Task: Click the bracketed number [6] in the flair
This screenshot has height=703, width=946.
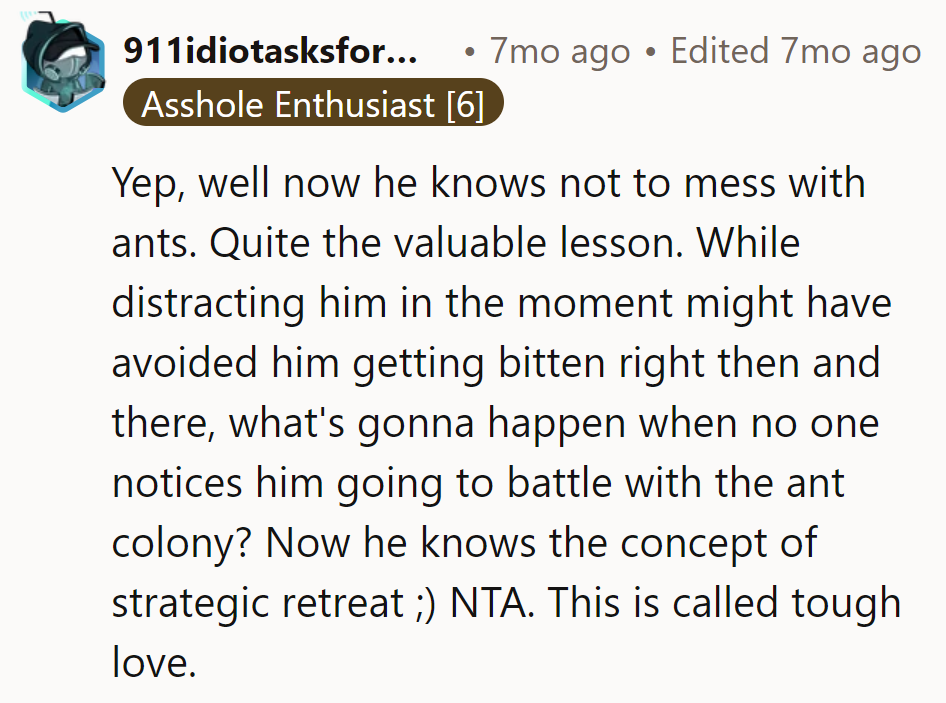Action: tap(464, 104)
